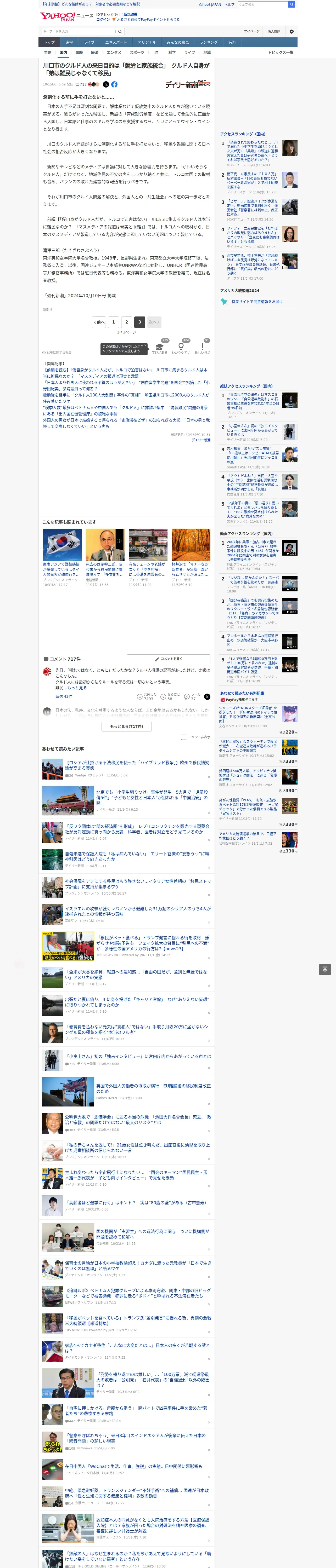Viewport: 336px width, 1568px height.
Task: Open settings gear icon in header
Action: [x=292, y=32]
